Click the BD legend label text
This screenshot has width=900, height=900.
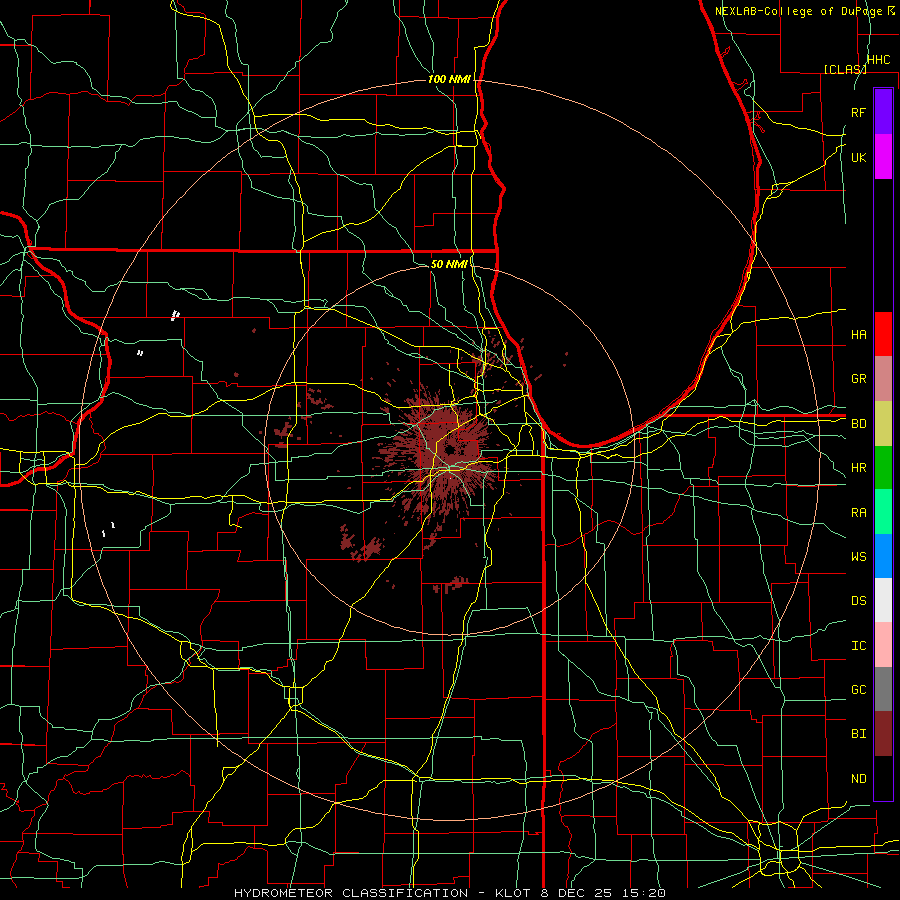click(x=858, y=424)
